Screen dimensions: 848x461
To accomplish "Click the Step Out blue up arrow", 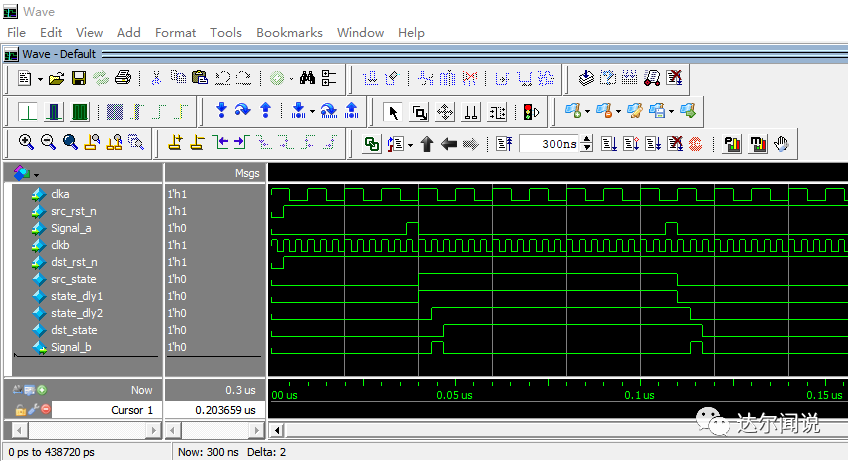I will pos(265,111).
